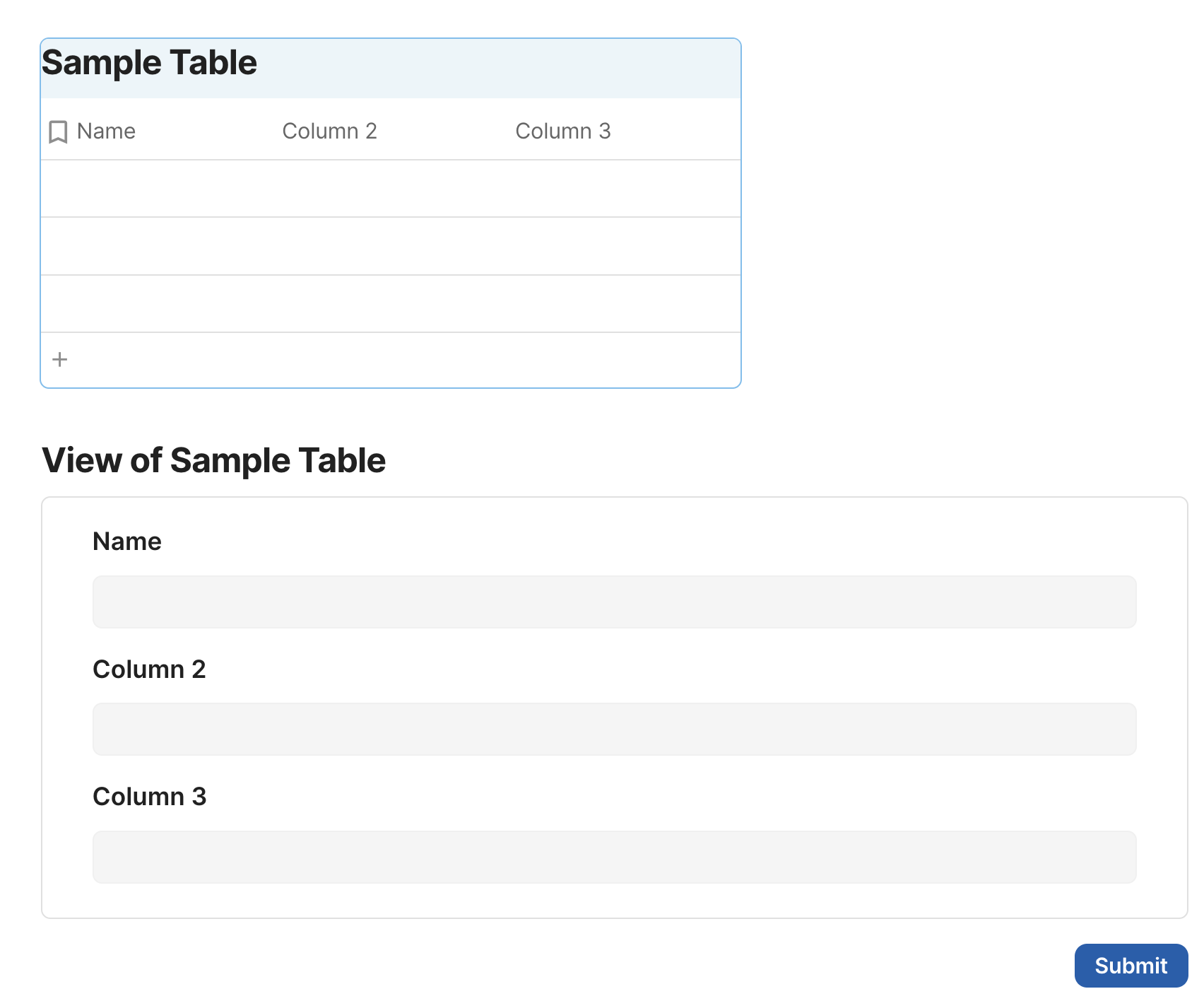The height and width of the screenshot is (1001, 1204).
Task: Click the plus icon to add row
Action: coord(60,359)
